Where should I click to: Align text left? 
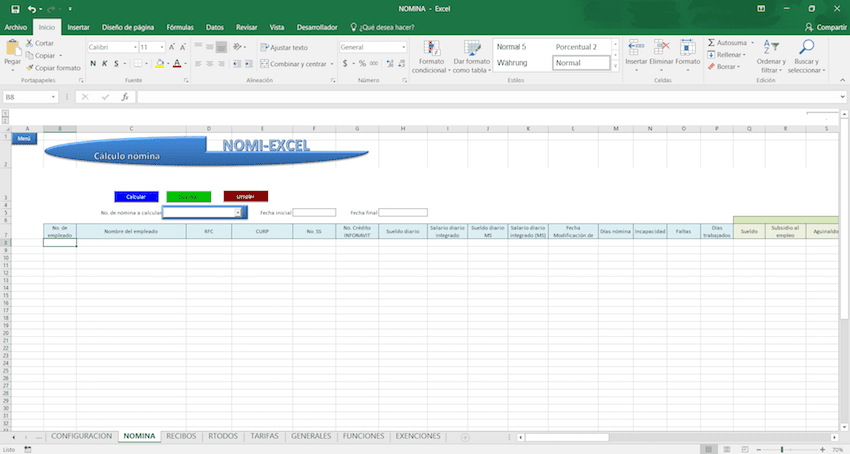(198, 63)
